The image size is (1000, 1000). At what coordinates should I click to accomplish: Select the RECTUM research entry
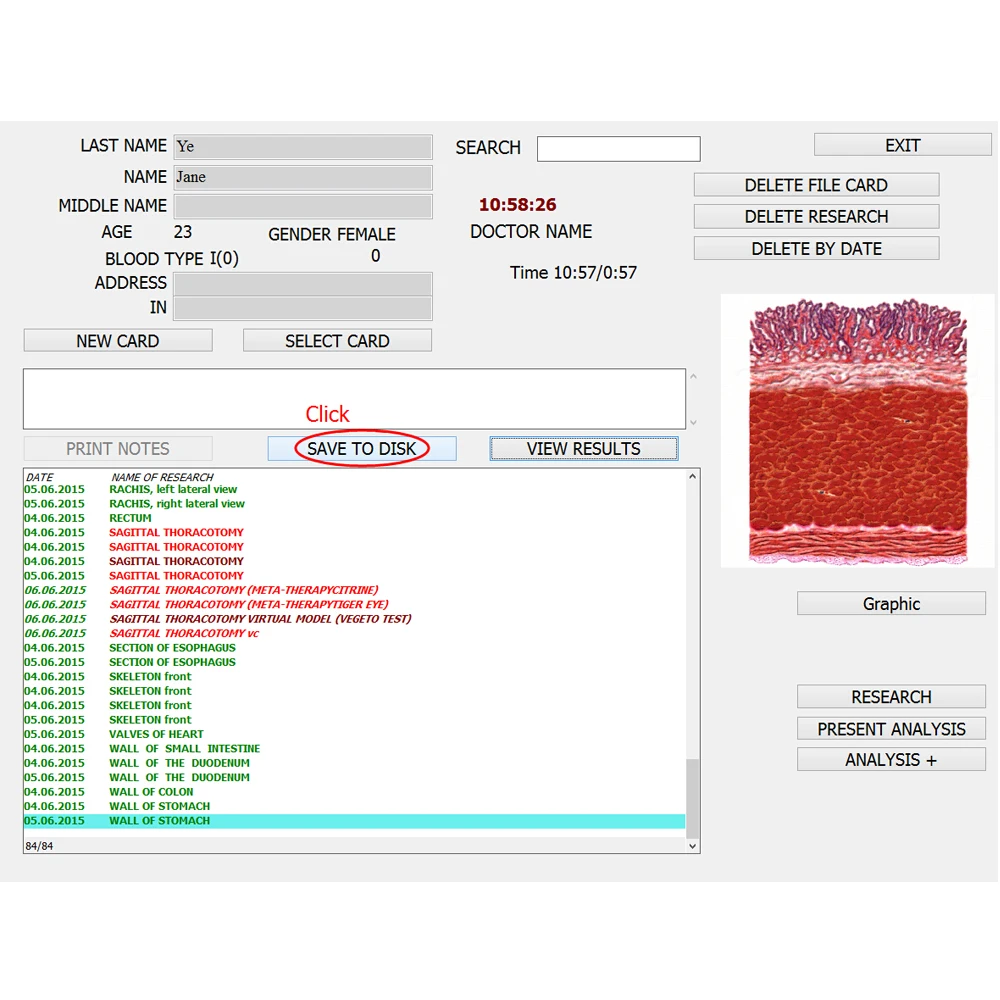[x=130, y=518]
